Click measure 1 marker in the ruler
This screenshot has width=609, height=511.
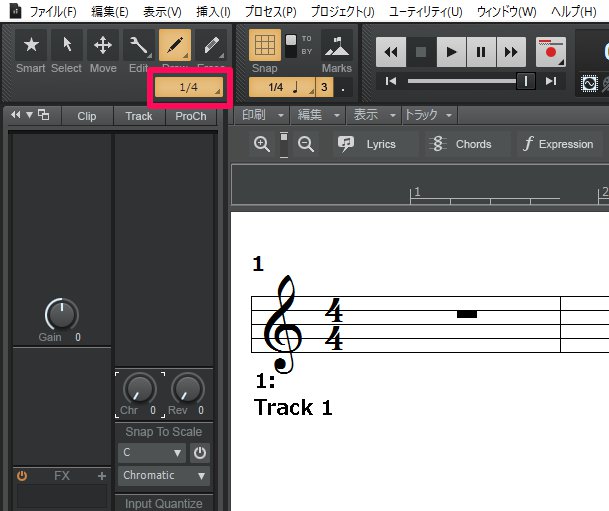[417, 192]
